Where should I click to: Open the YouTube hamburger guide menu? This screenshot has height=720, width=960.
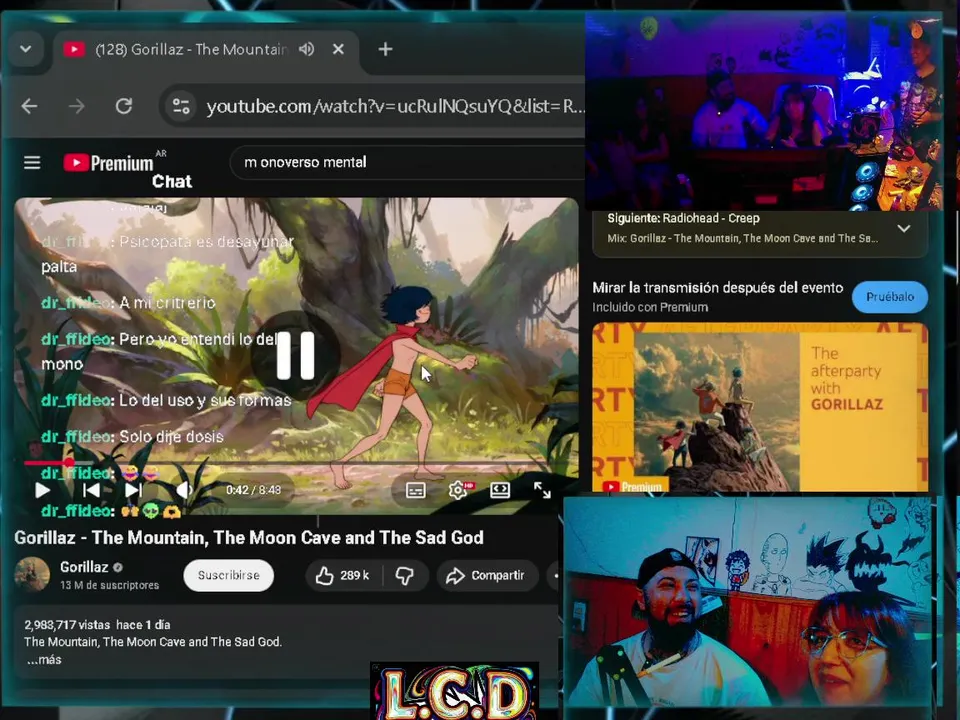tap(32, 162)
